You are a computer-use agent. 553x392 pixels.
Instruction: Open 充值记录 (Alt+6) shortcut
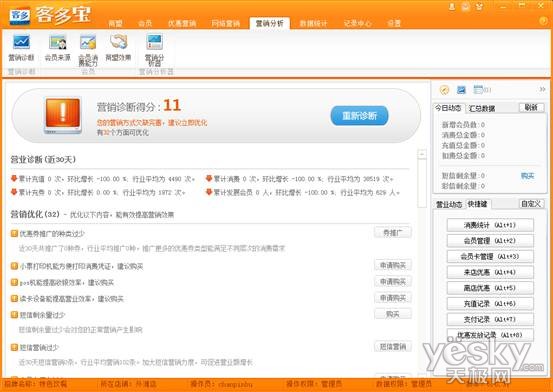click(490, 304)
